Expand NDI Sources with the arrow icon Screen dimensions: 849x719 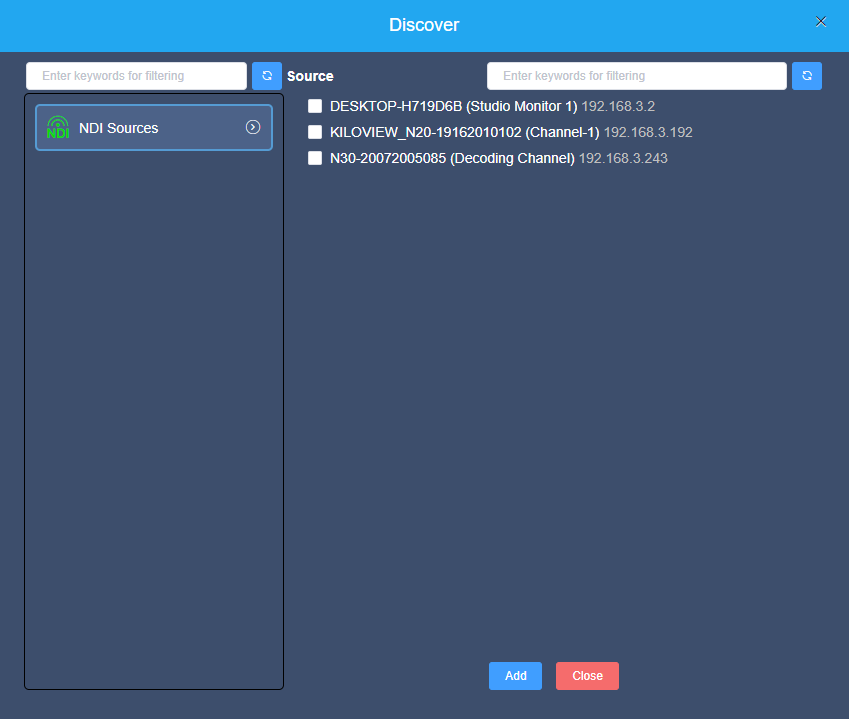pyautogui.click(x=253, y=127)
